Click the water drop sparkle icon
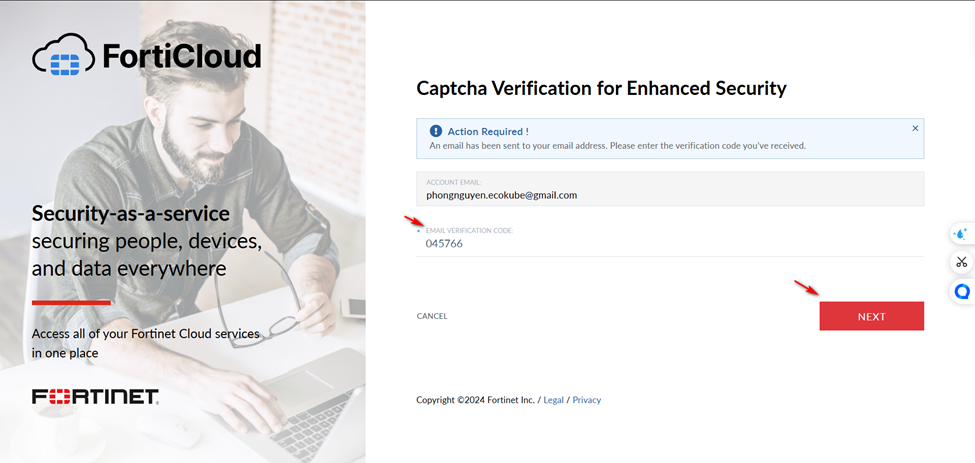975x463 pixels. 962,234
